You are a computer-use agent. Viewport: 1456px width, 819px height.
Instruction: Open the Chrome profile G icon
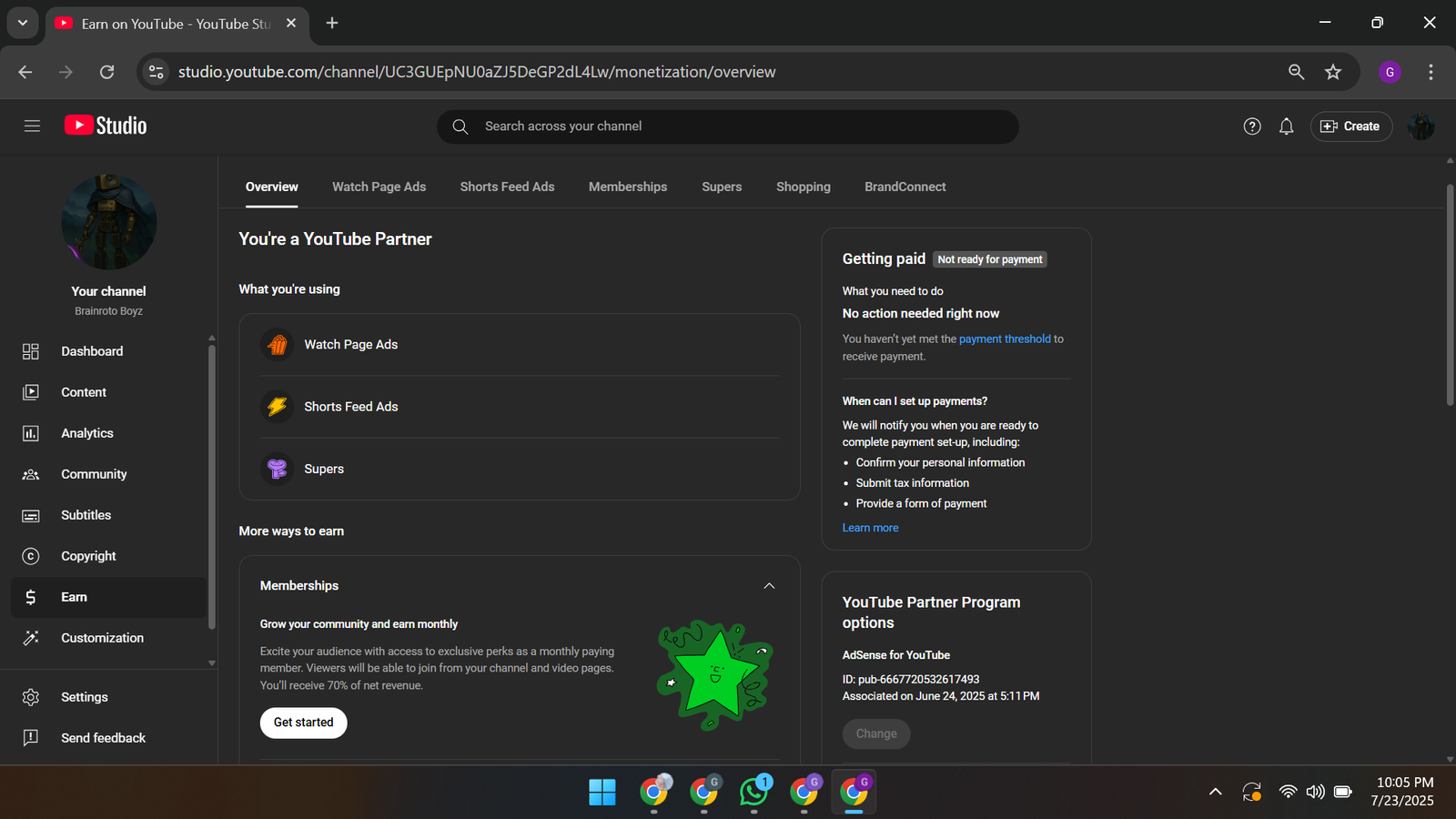(1390, 72)
